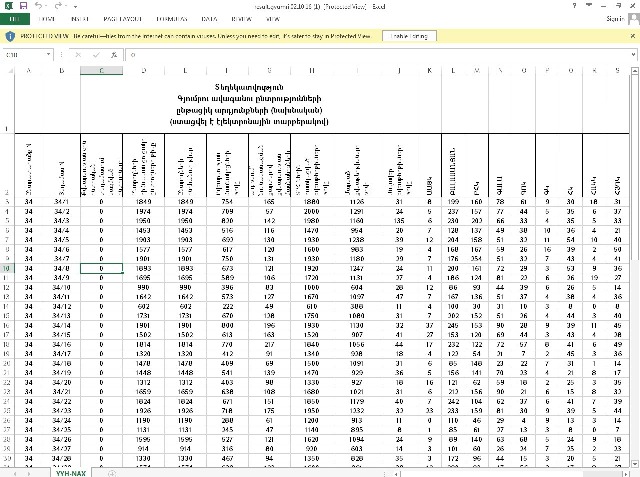Click the Select All corner triangle
The width and height of the screenshot is (640, 477).
pos(8,70)
